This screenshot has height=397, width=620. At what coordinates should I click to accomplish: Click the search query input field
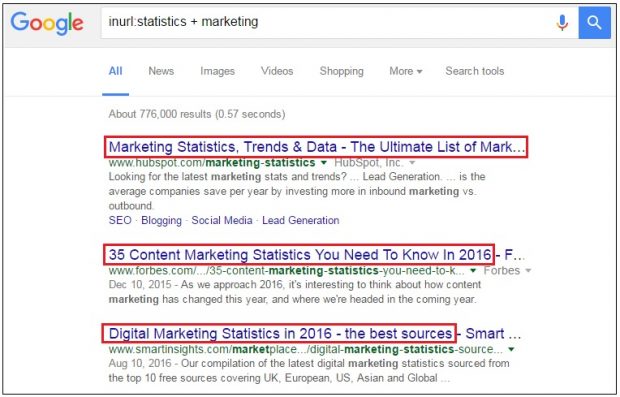(328, 22)
